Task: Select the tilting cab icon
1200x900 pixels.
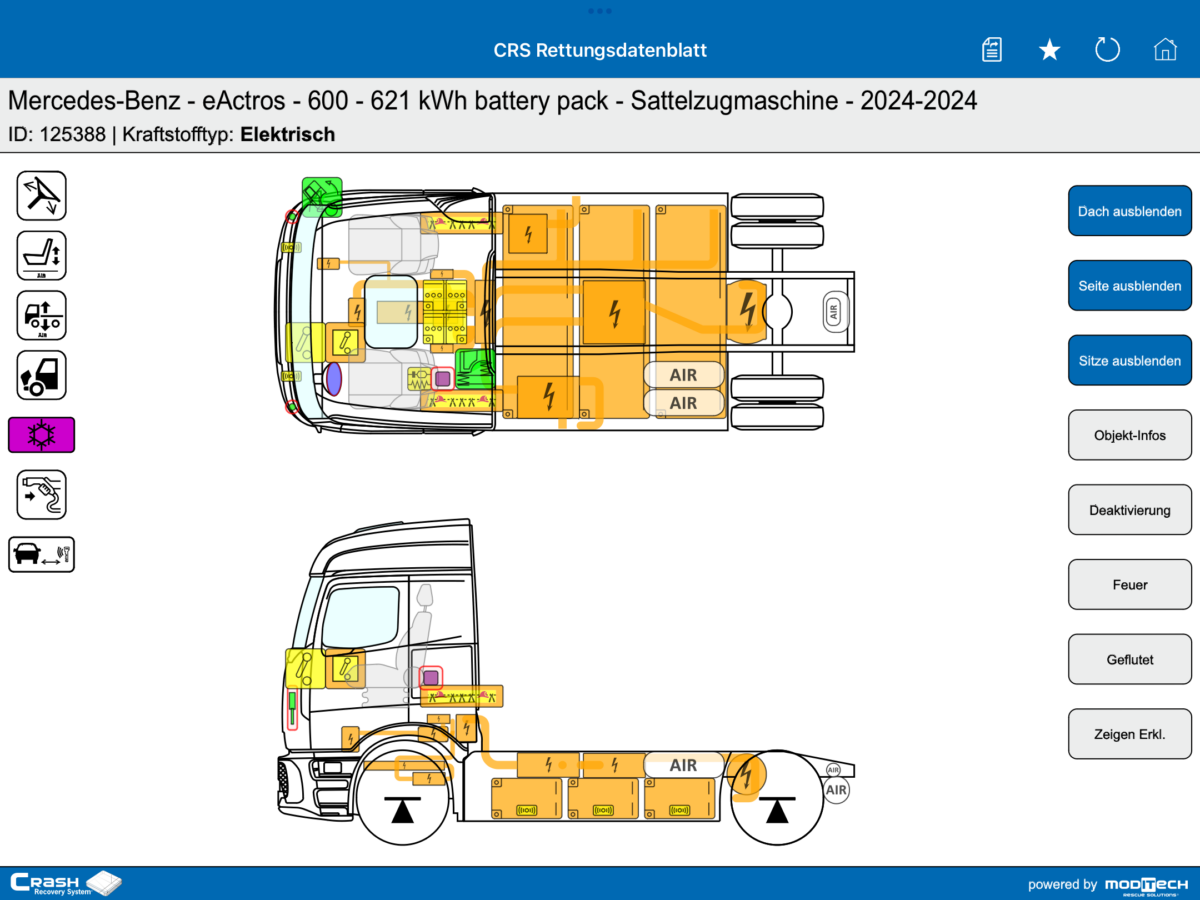Action: point(42,375)
